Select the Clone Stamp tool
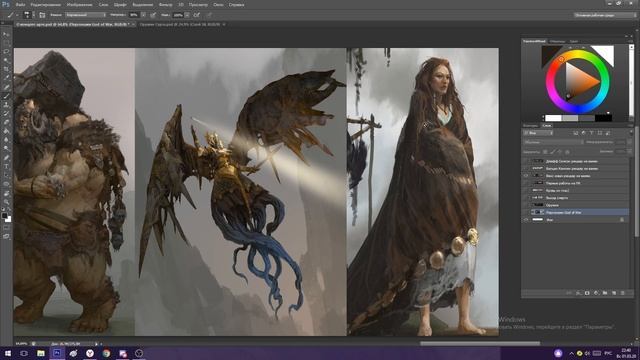640x360 pixels. 6,105
